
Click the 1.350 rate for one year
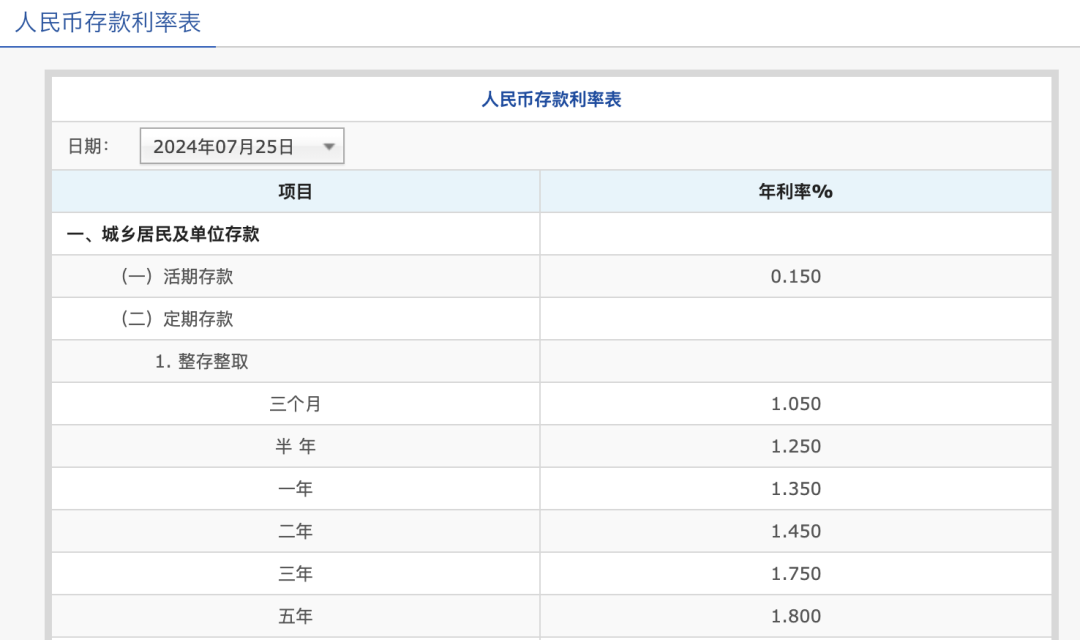click(x=795, y=489)
